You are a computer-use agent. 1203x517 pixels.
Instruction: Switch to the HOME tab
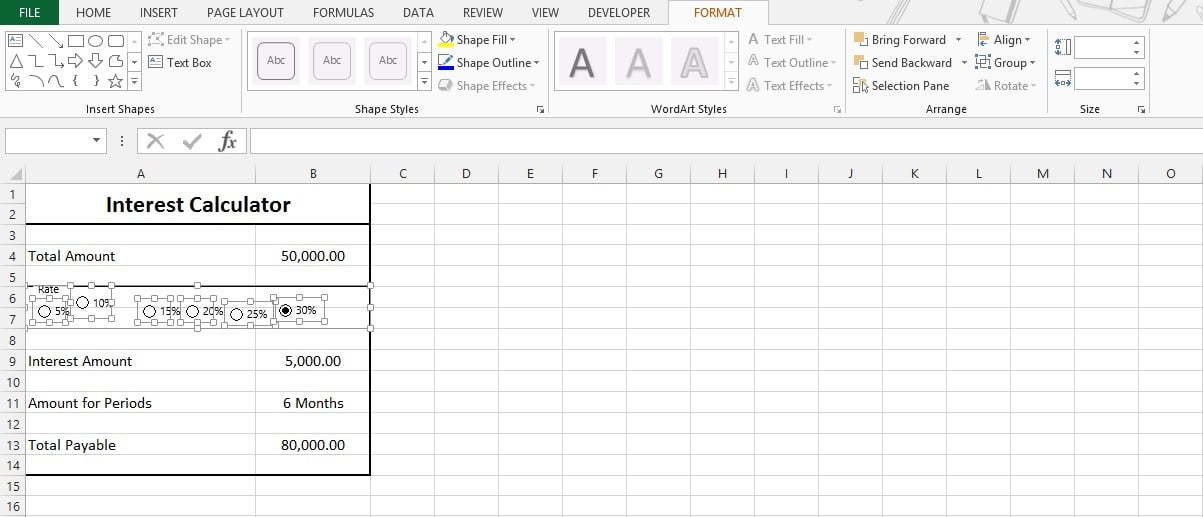(x=94, y=13)
